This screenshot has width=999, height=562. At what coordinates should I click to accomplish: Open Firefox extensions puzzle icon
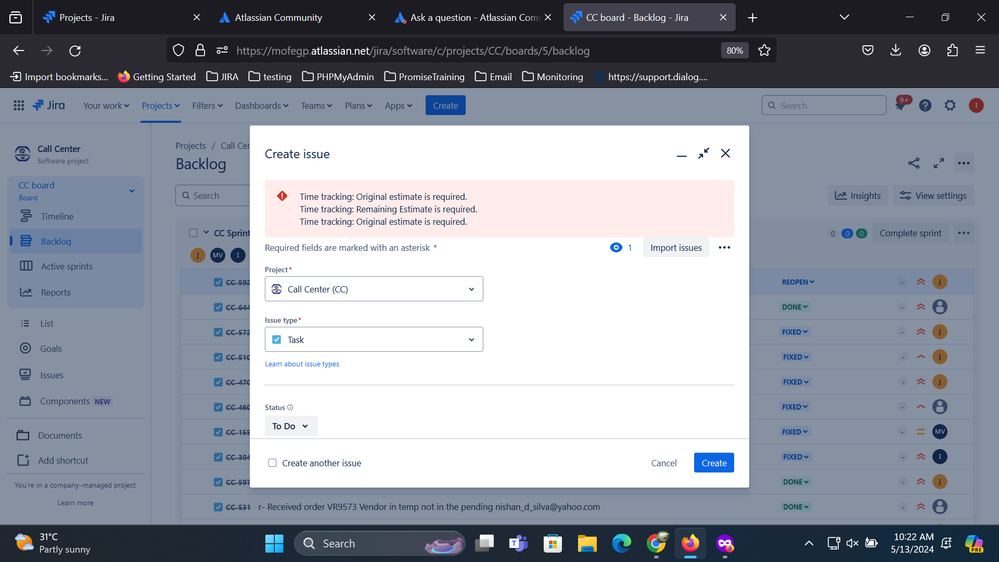(952, 50)
